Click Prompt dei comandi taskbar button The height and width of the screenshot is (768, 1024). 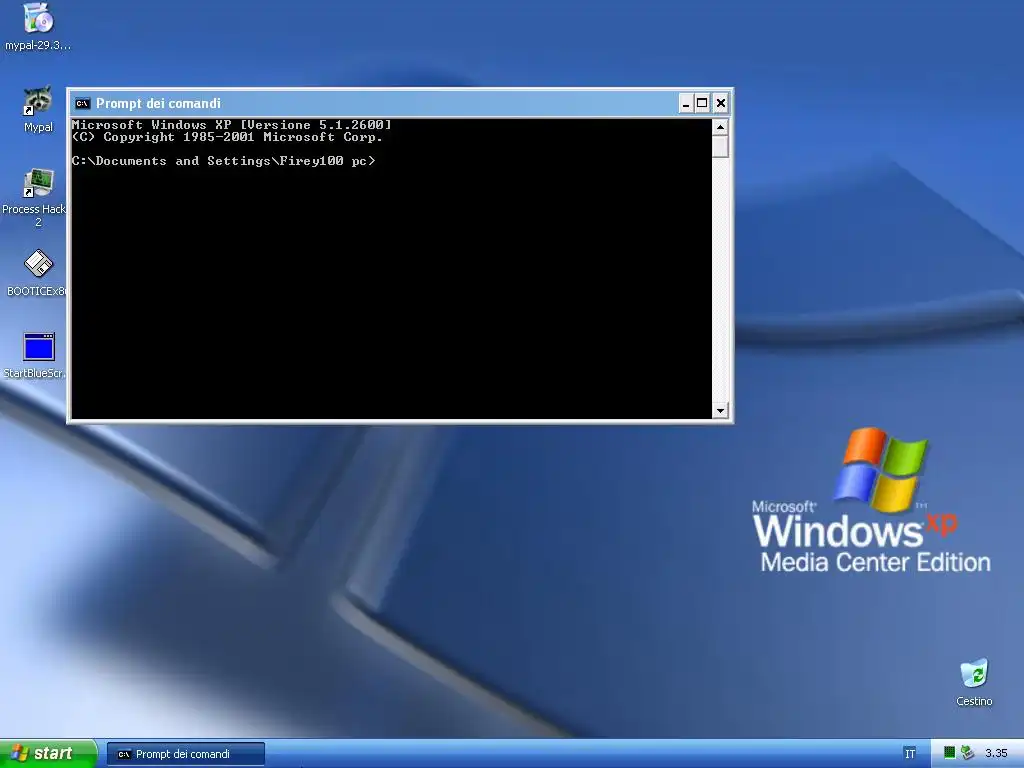click(185, 754)
